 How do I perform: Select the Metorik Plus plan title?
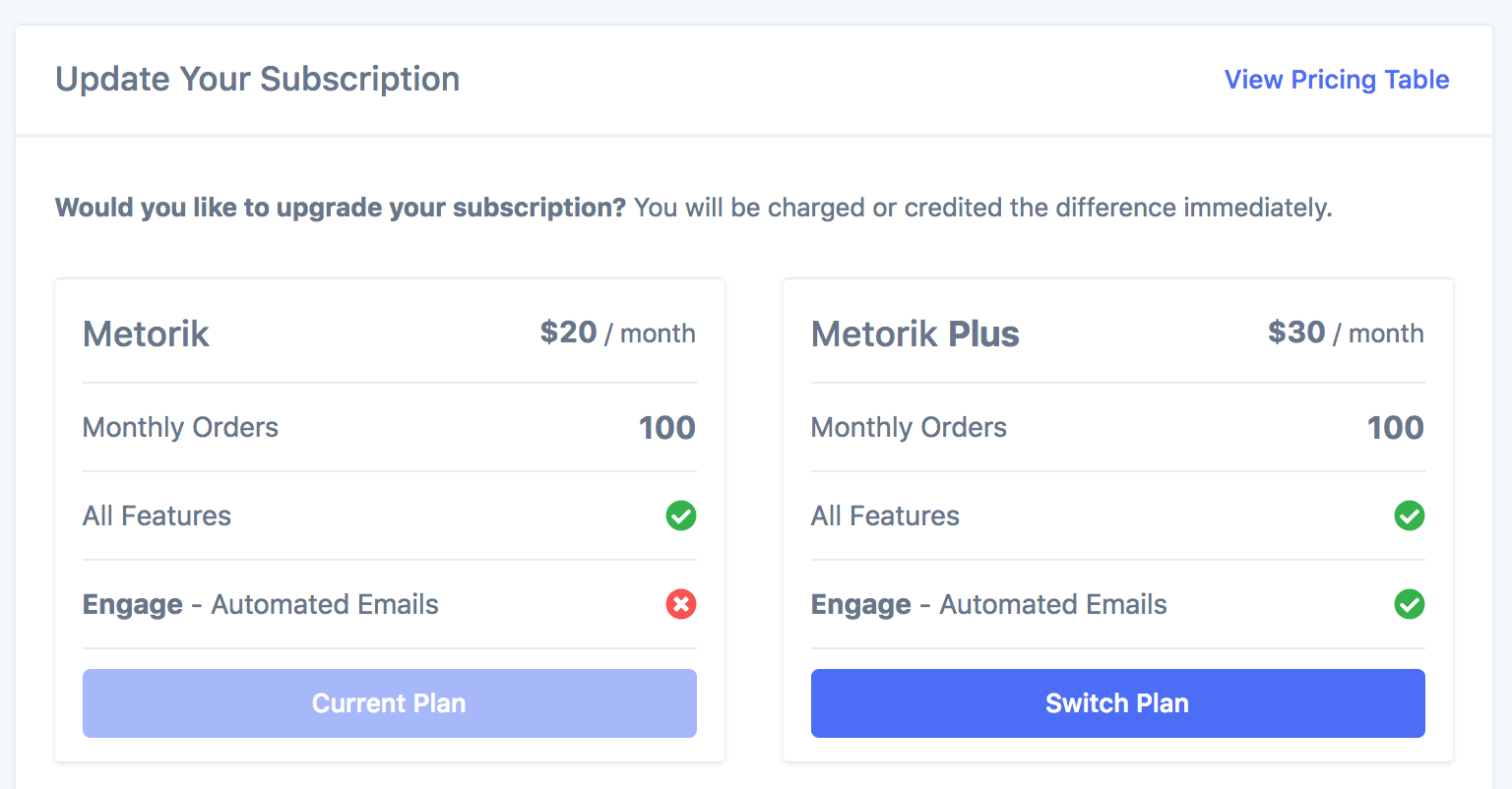click(914, 334)
